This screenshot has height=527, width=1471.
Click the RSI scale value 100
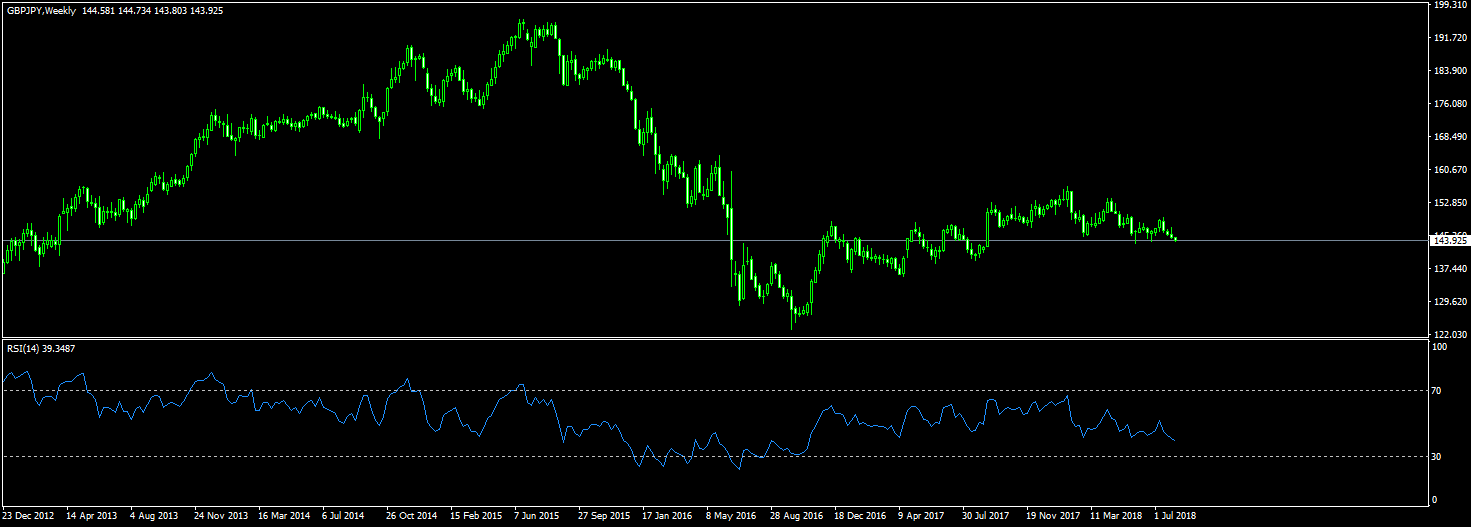pos(1440,347)
